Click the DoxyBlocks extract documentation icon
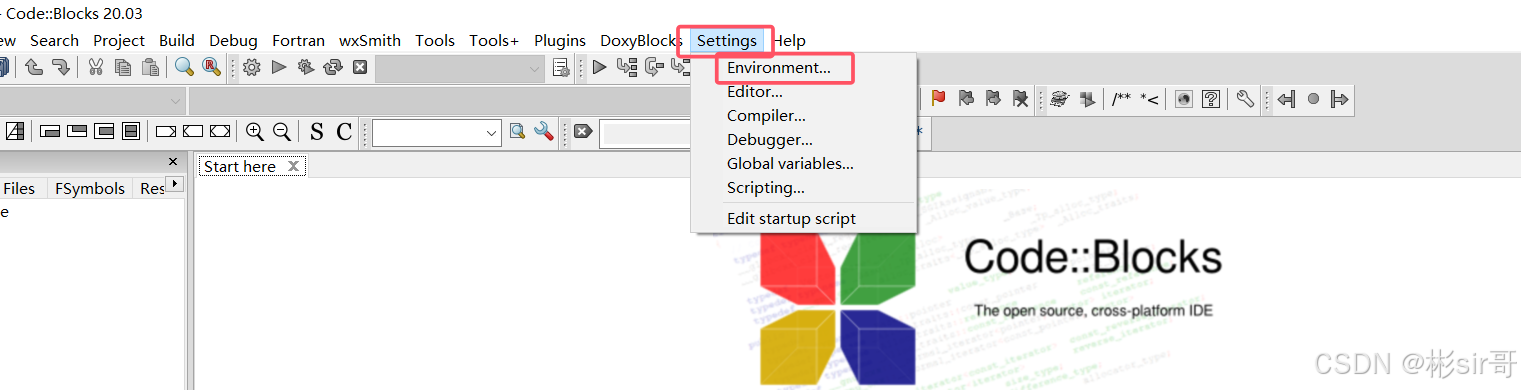This screenshot has width=1521, height=390. (1087, 98)
